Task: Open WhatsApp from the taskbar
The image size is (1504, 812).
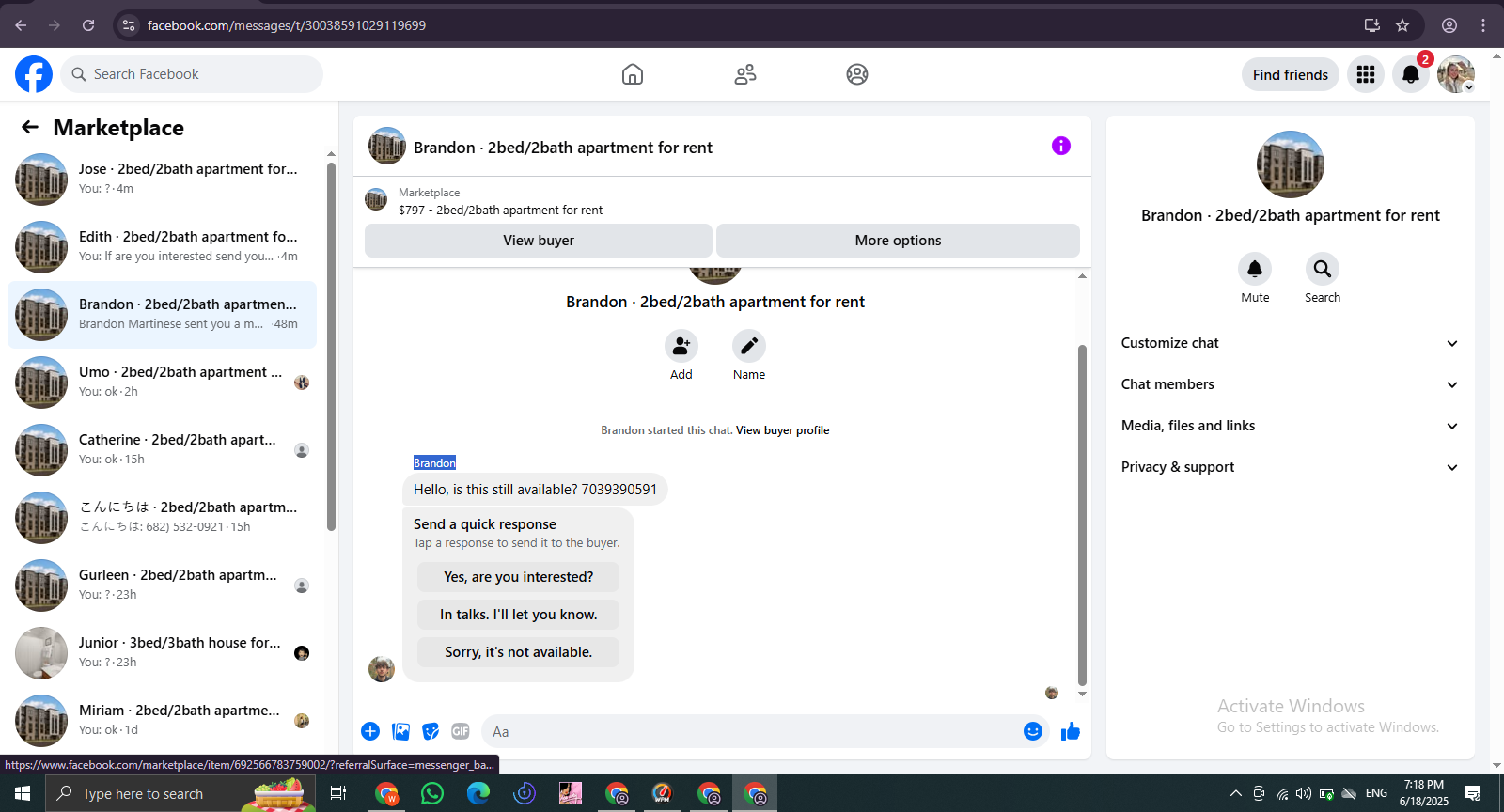Action: click(432, 793)
